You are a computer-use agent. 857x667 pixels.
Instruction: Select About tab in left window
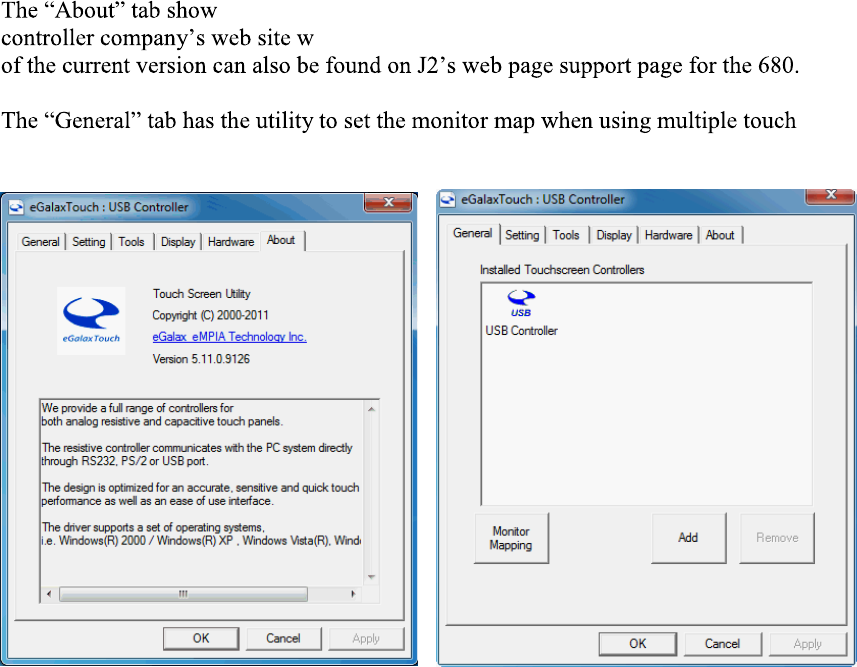click(281, 240)
